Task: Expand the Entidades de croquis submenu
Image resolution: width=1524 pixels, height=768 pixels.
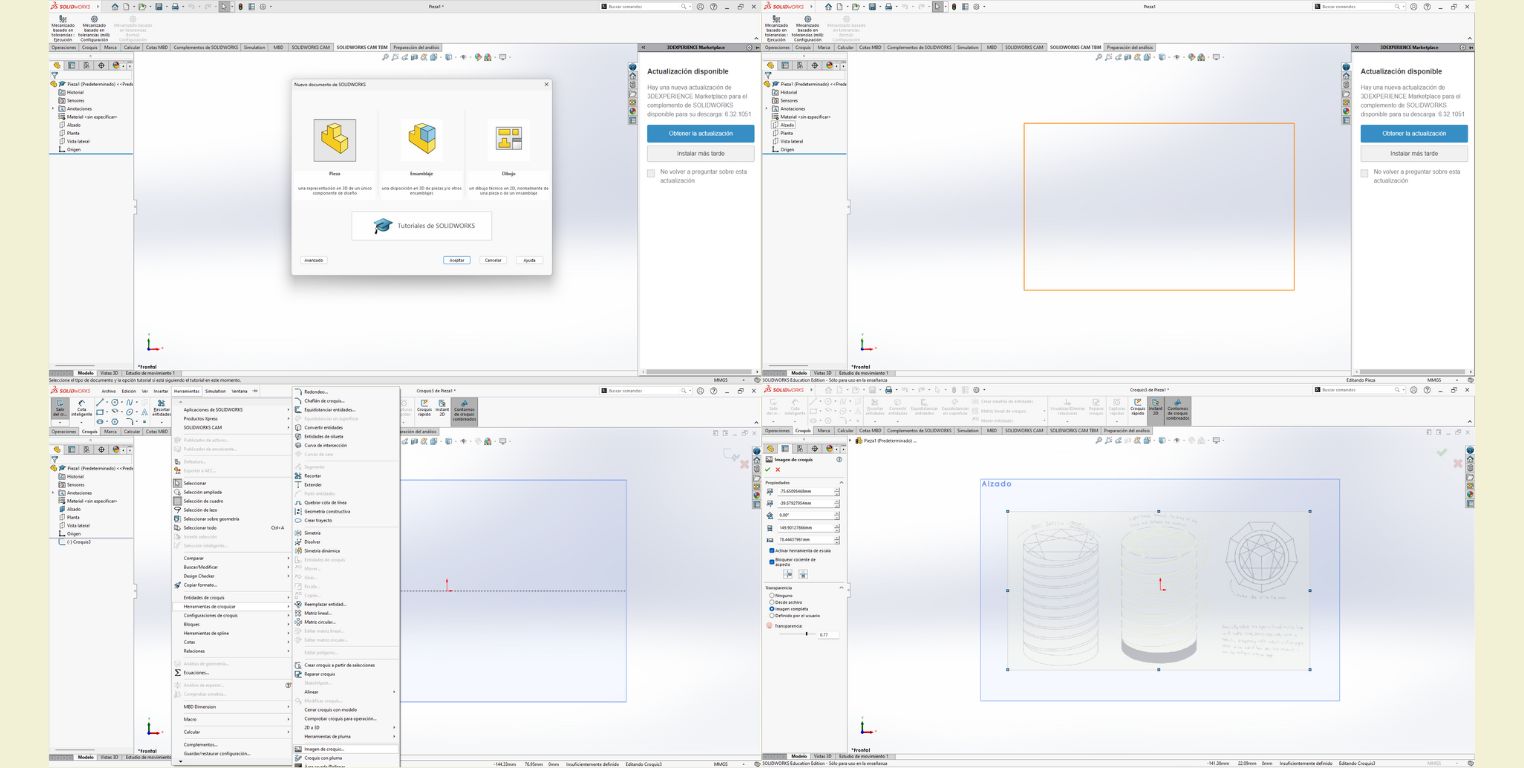Action: click(x=230, y=597)
